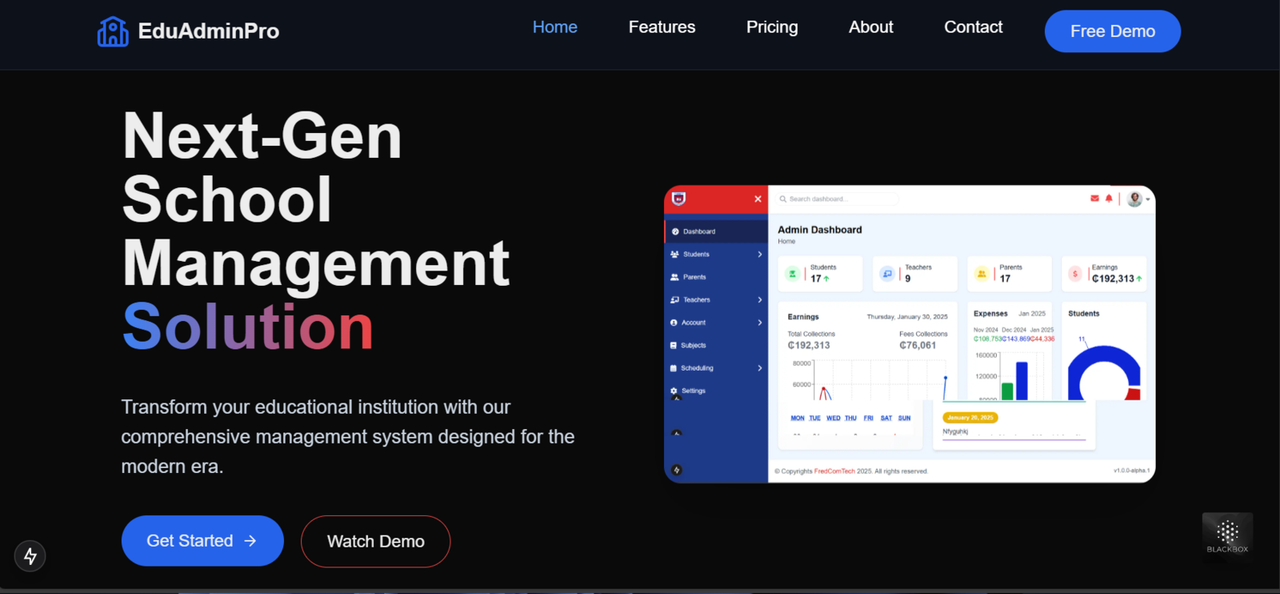
Task: Click Jan 2025 beside the Expenses title
Action: [x=1032, y=313]
